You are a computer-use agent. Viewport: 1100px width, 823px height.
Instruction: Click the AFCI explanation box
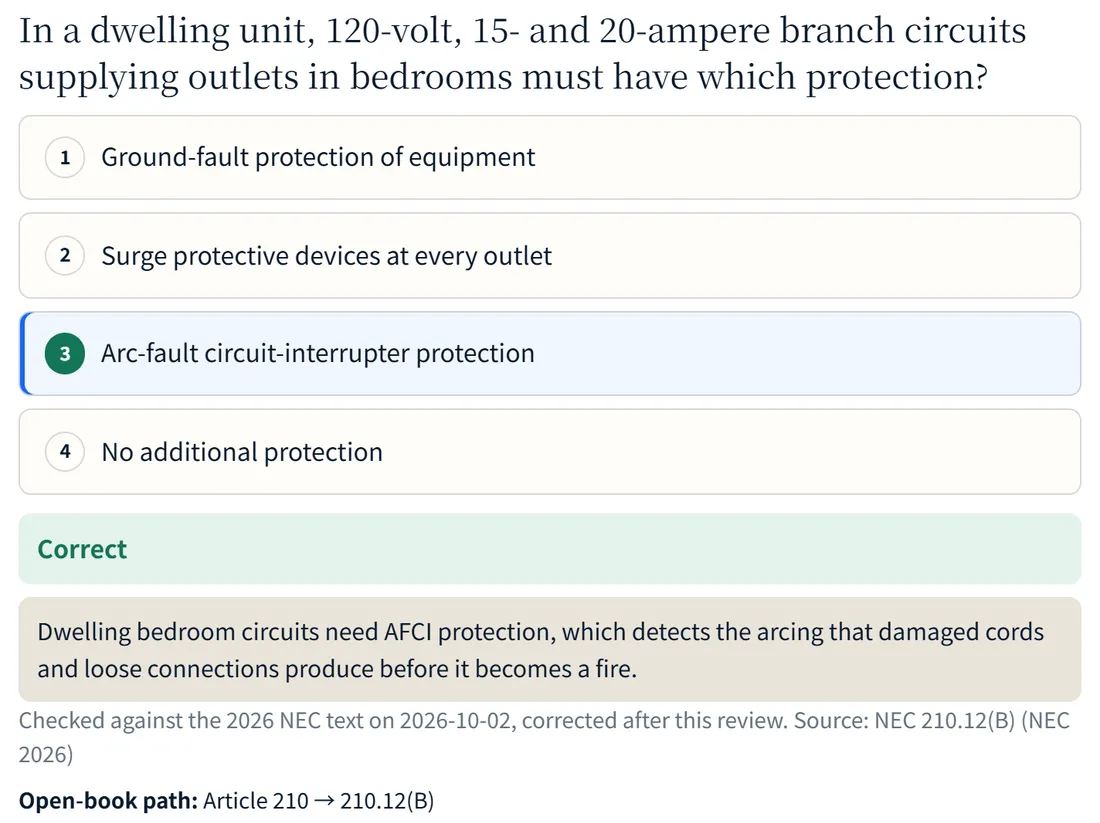pyautogui.click(x=550, y=650)
